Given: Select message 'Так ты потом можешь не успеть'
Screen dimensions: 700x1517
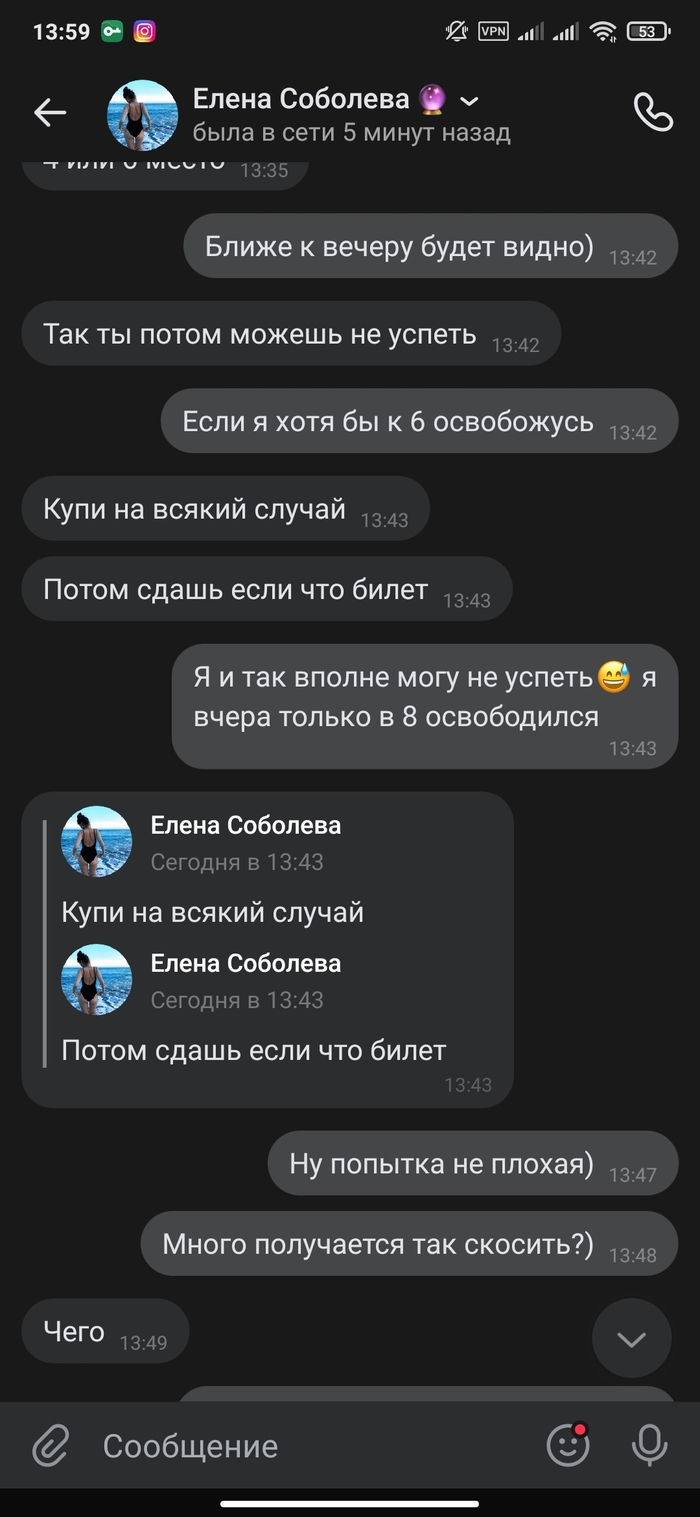Looking at the screenshot, I should [x=291, y=334].
